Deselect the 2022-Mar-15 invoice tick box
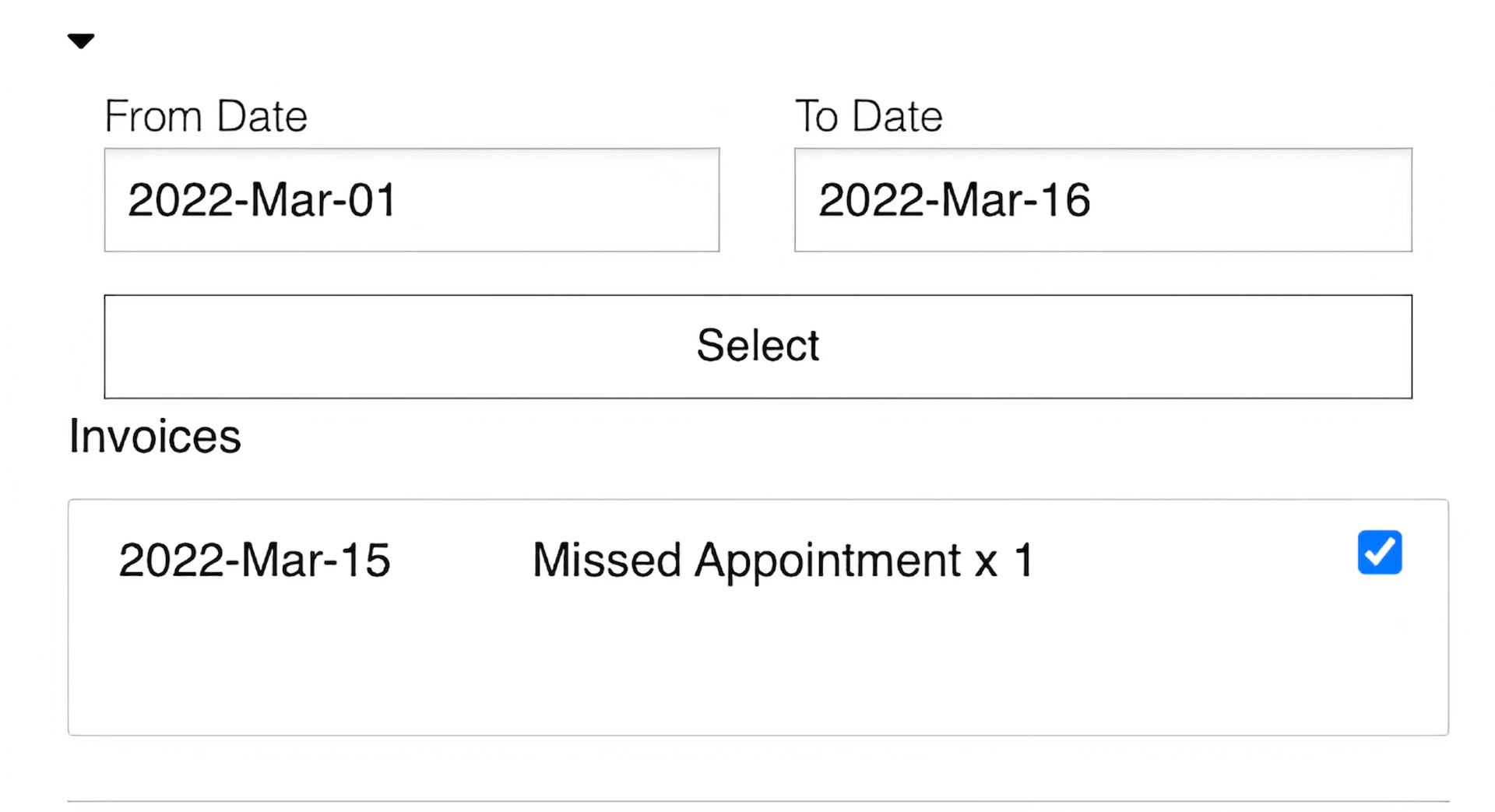The height and width of the screenshot is (812, 1495). [x=1379, y=552]
